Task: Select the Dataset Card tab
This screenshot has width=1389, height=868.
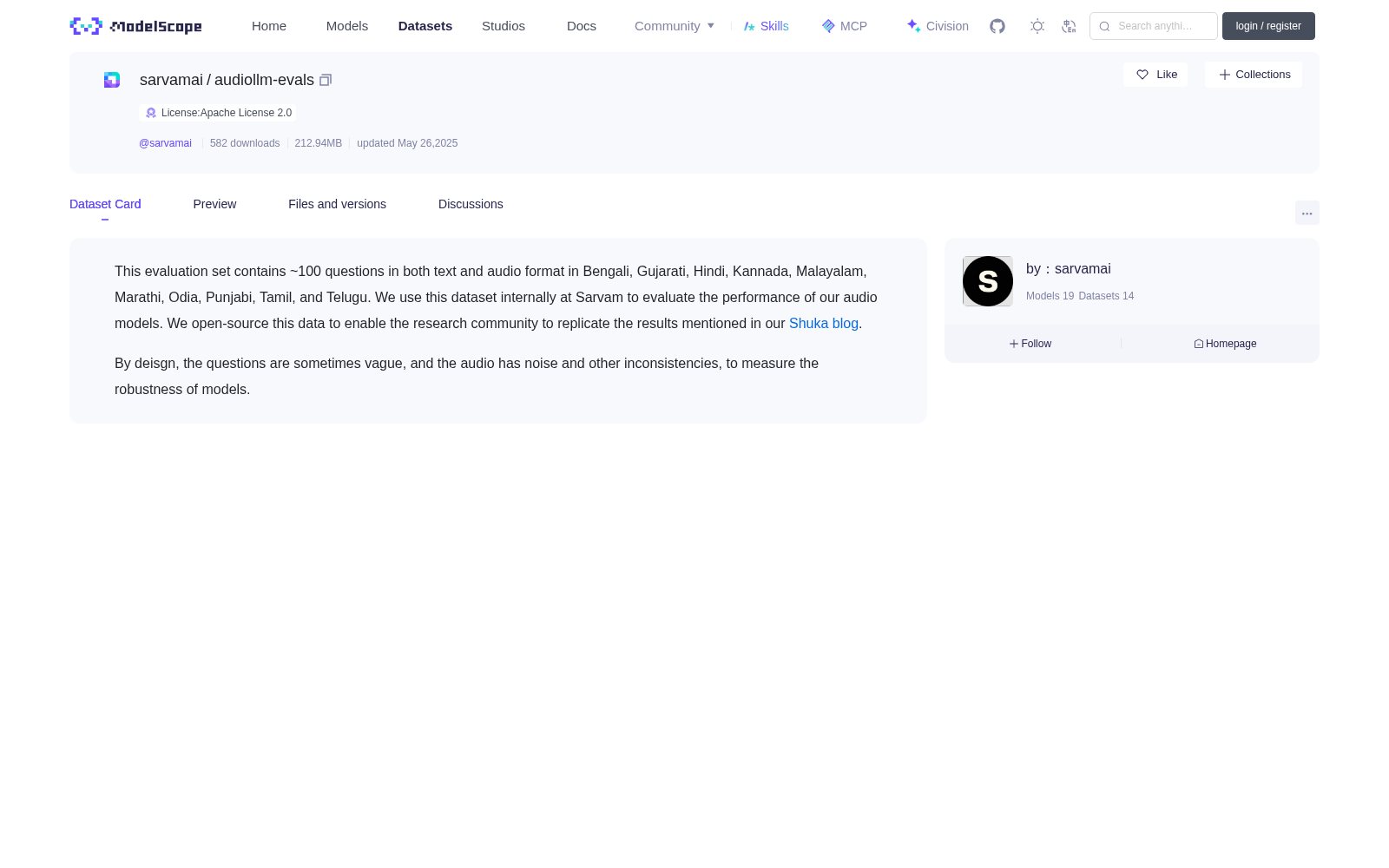Action: (105, 204)
